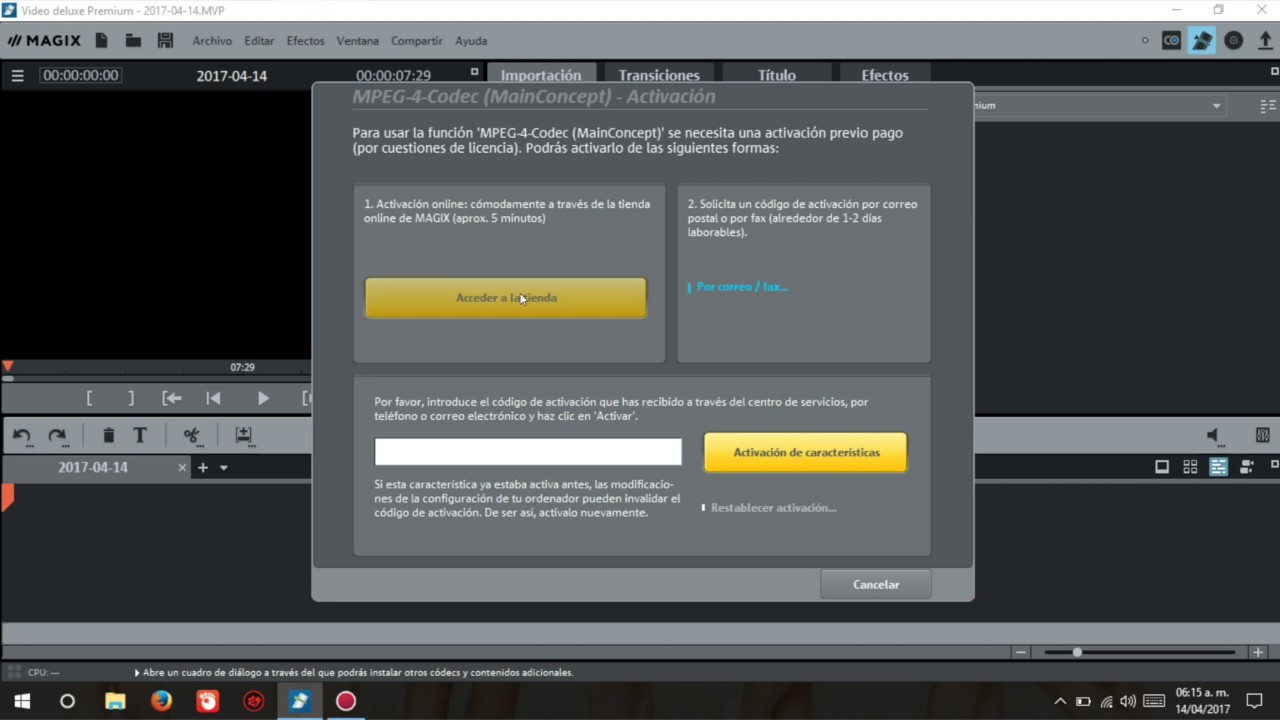Open the Ayuda menu

[x=471, y=41]
